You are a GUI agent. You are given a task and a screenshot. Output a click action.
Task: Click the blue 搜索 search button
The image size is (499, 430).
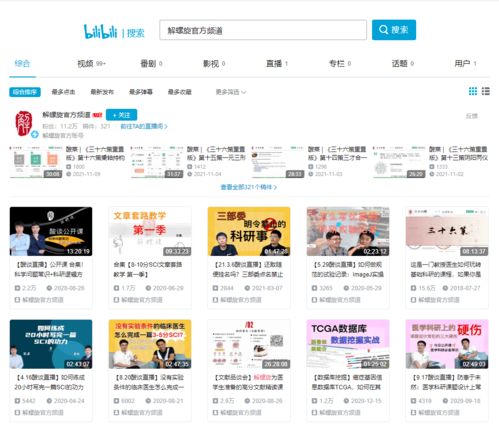click(394, 30)
